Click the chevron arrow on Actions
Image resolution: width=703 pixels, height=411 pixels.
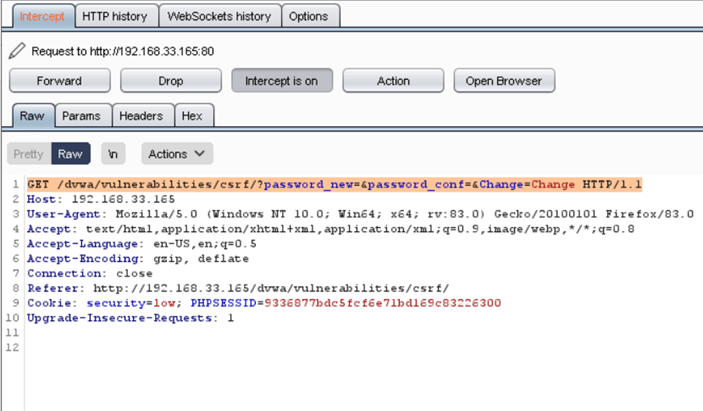tap(200, 154)
